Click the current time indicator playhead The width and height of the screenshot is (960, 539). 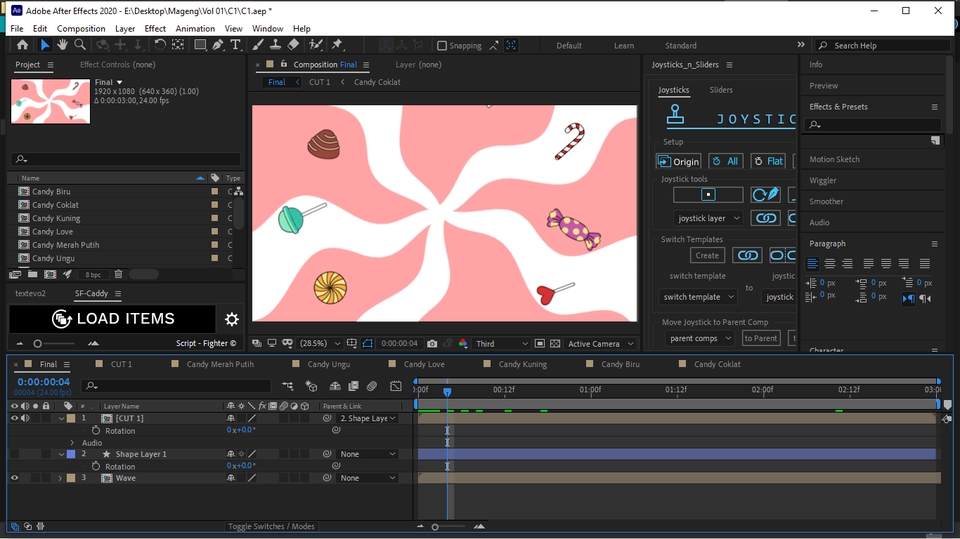tap(447, 391)
